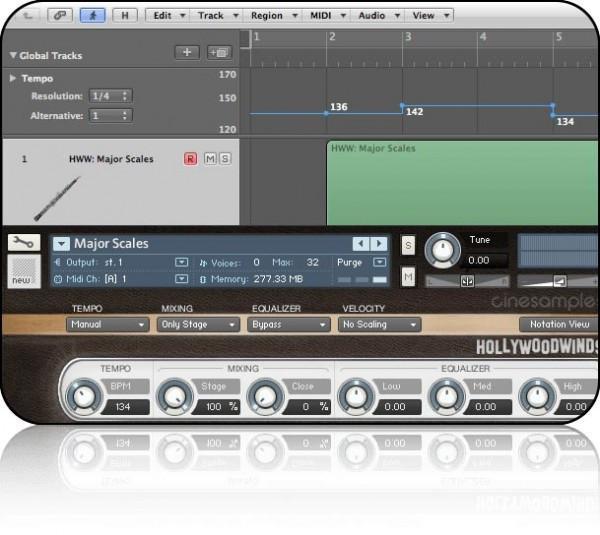Click previous instrument left arrow
This screenshot has height=535, width=600.
click(x=361, y=244)
